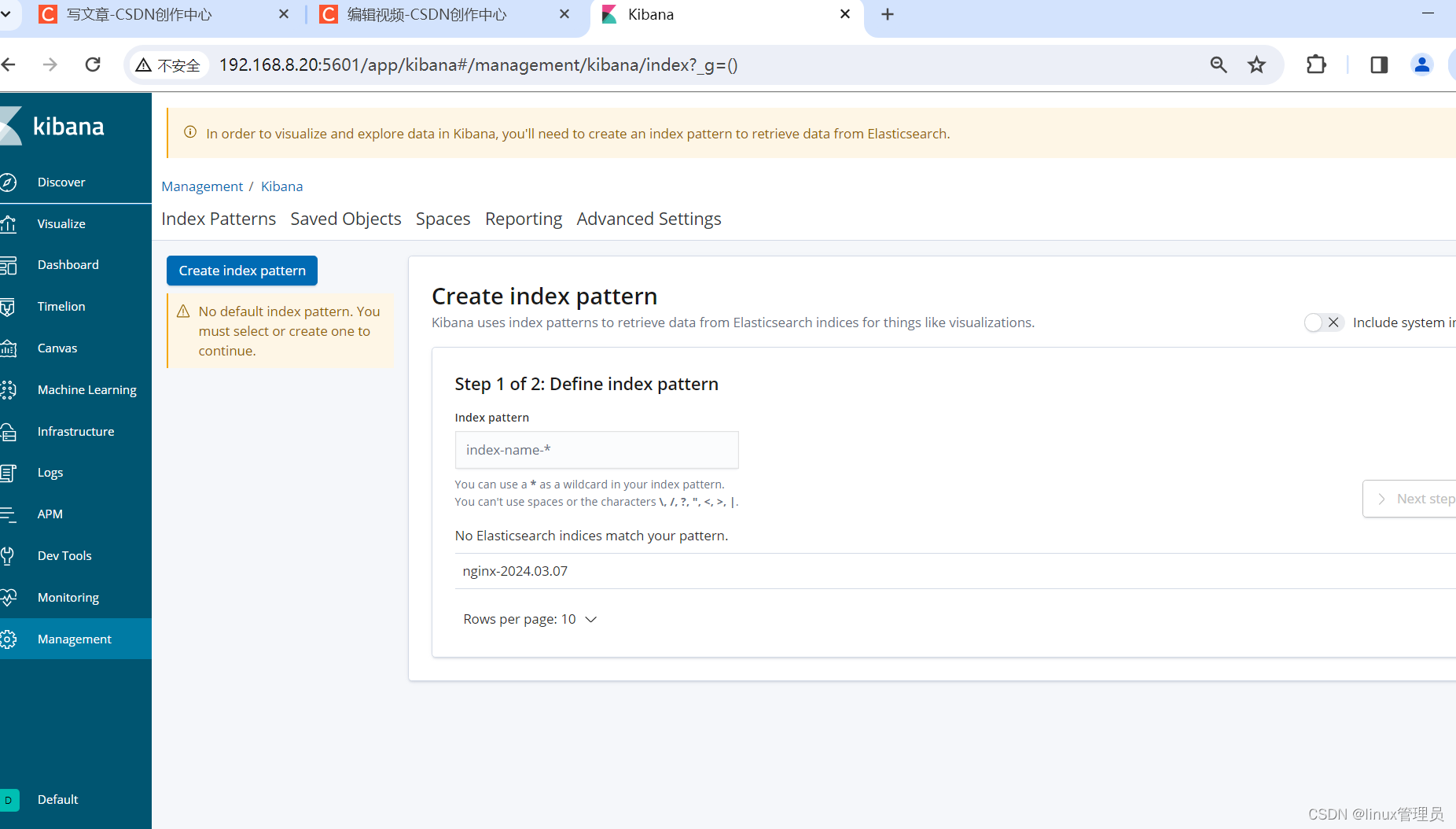Select nginx-2024.03.07 index row
This screenshot has height=829, width=1456.
[955, 571]
